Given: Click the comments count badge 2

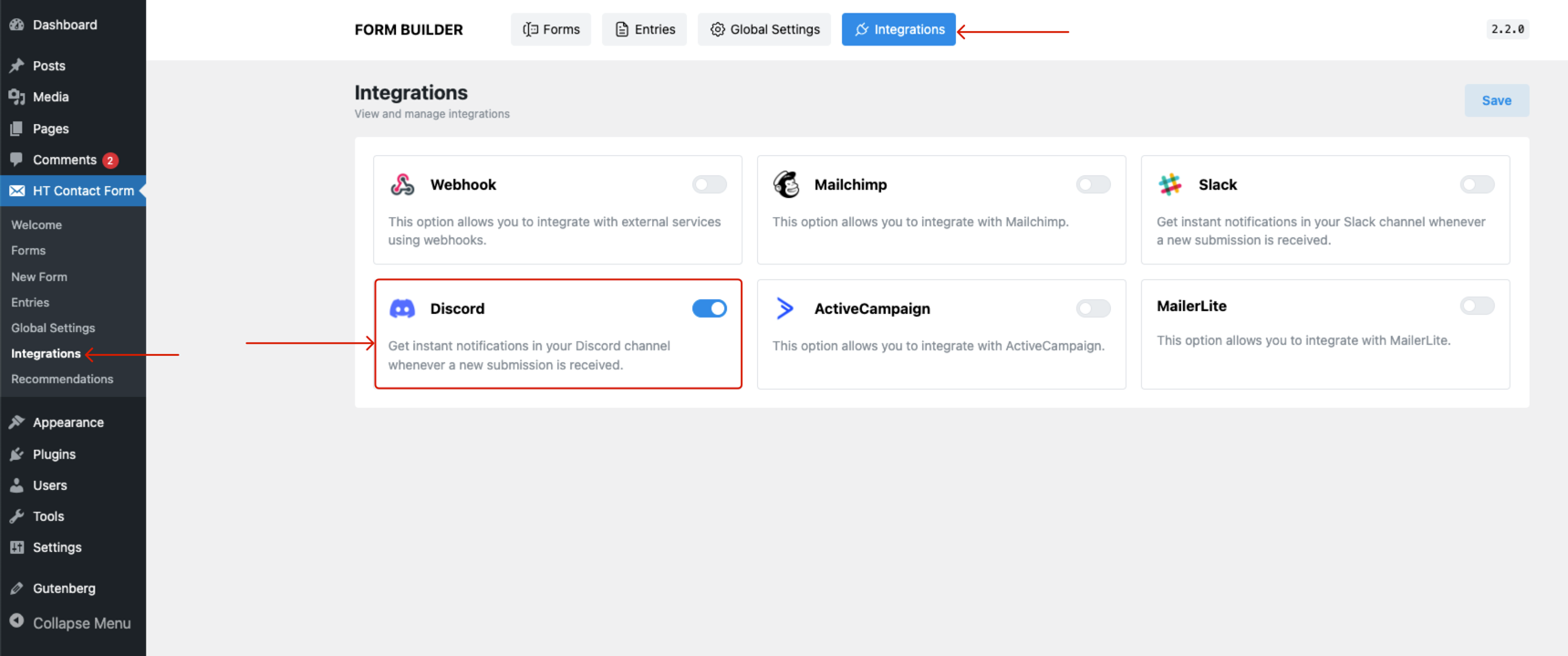Looking at the screenshot, I should [x=110, y=161].
